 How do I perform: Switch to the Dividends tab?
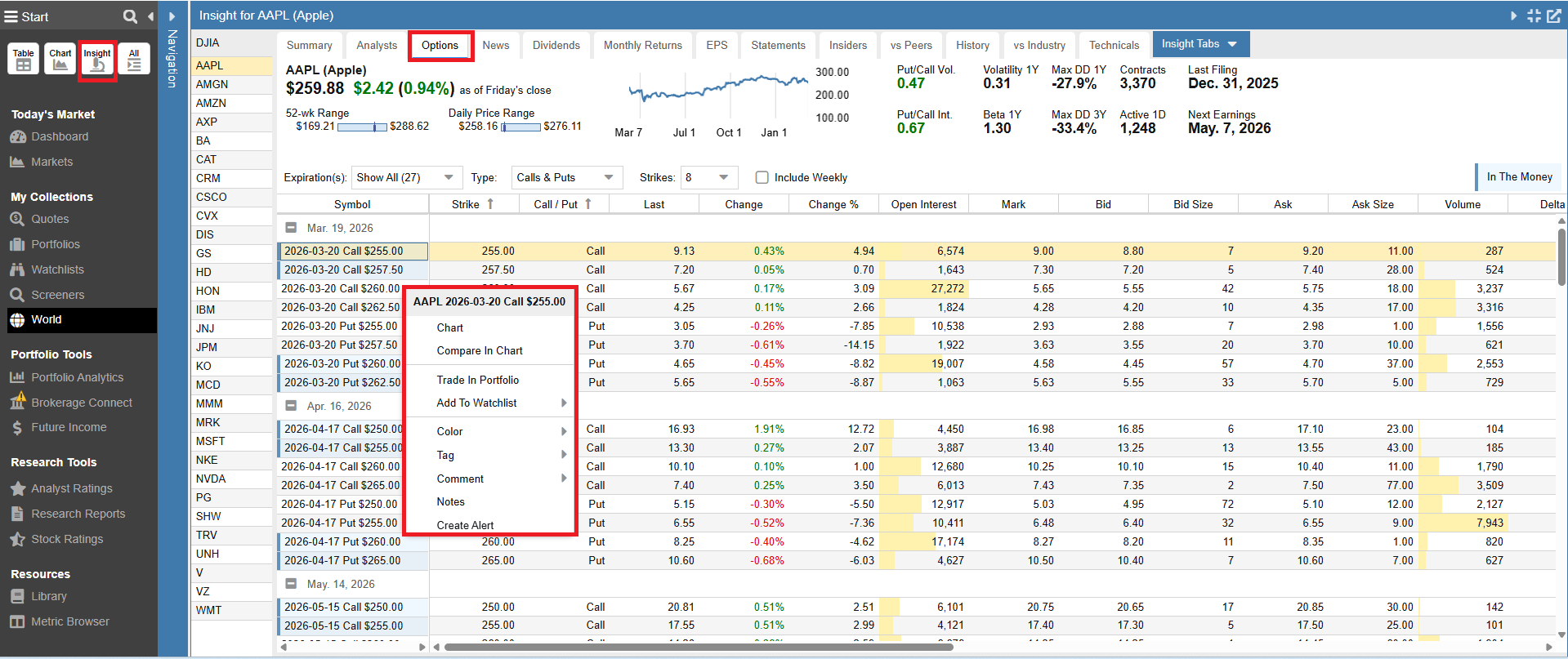pos(556,45)
